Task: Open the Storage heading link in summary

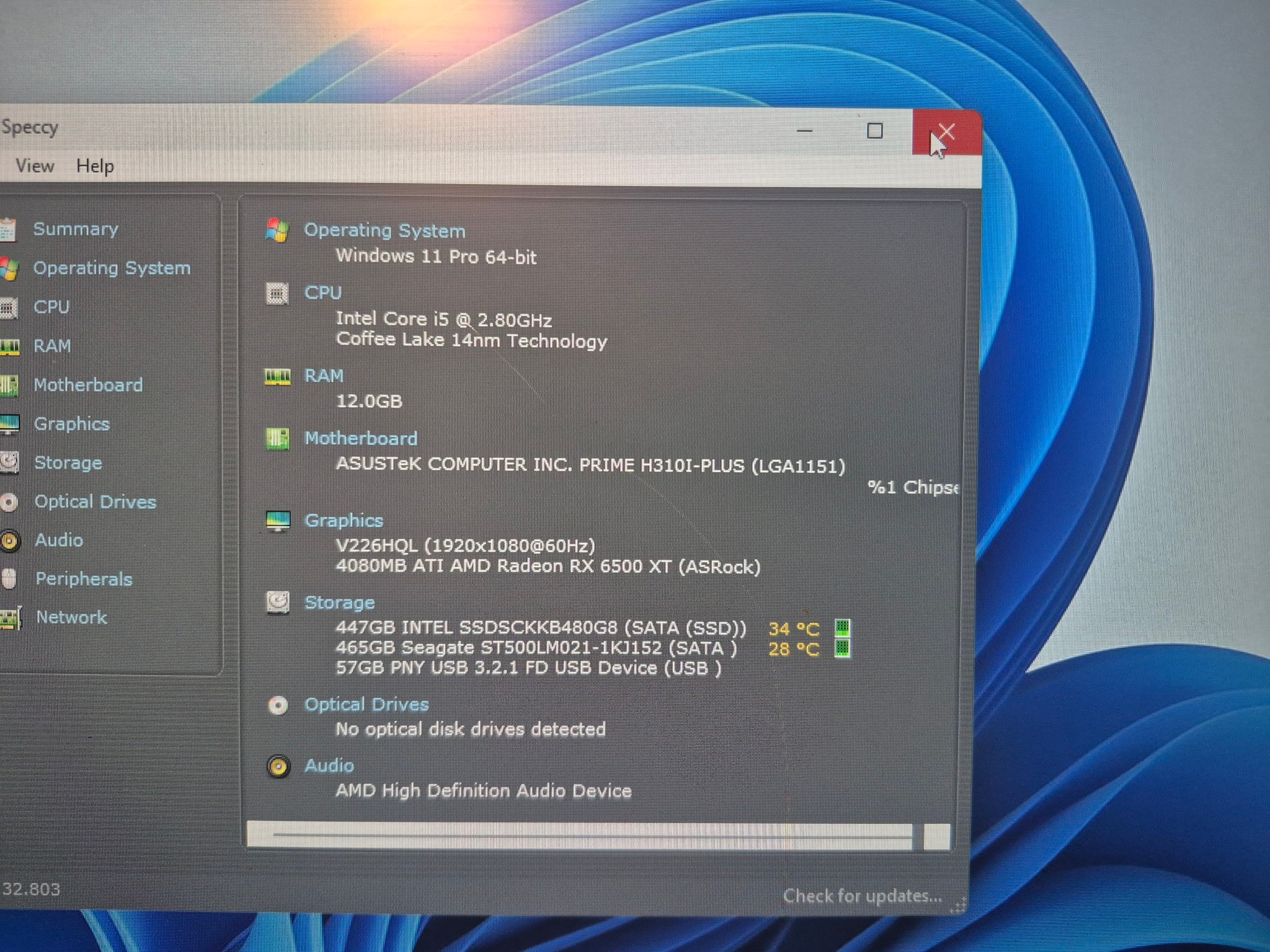Action: [x=340, y=602]
